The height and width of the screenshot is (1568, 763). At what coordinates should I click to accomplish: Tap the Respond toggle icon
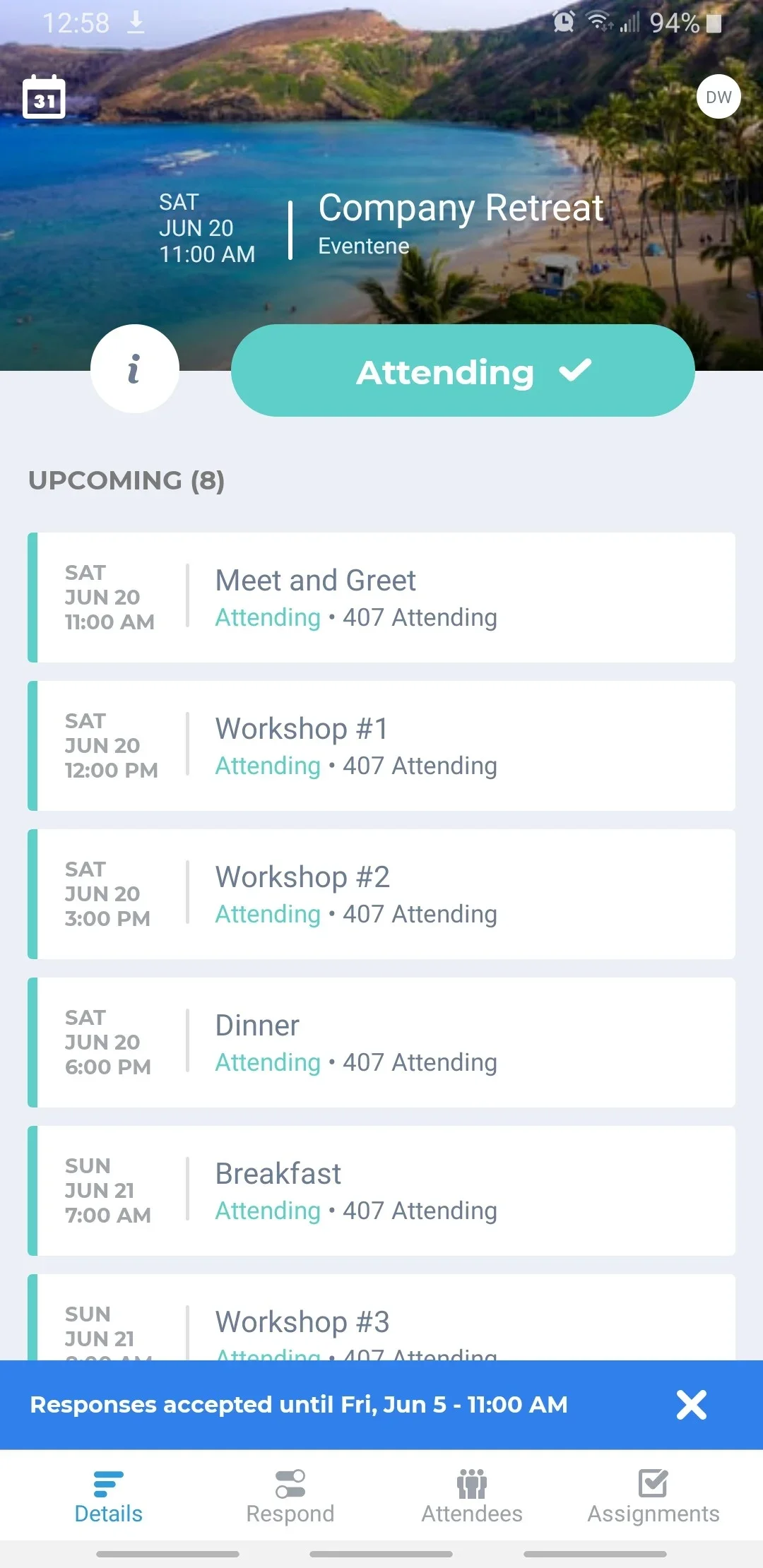(x=290, y=1483)
